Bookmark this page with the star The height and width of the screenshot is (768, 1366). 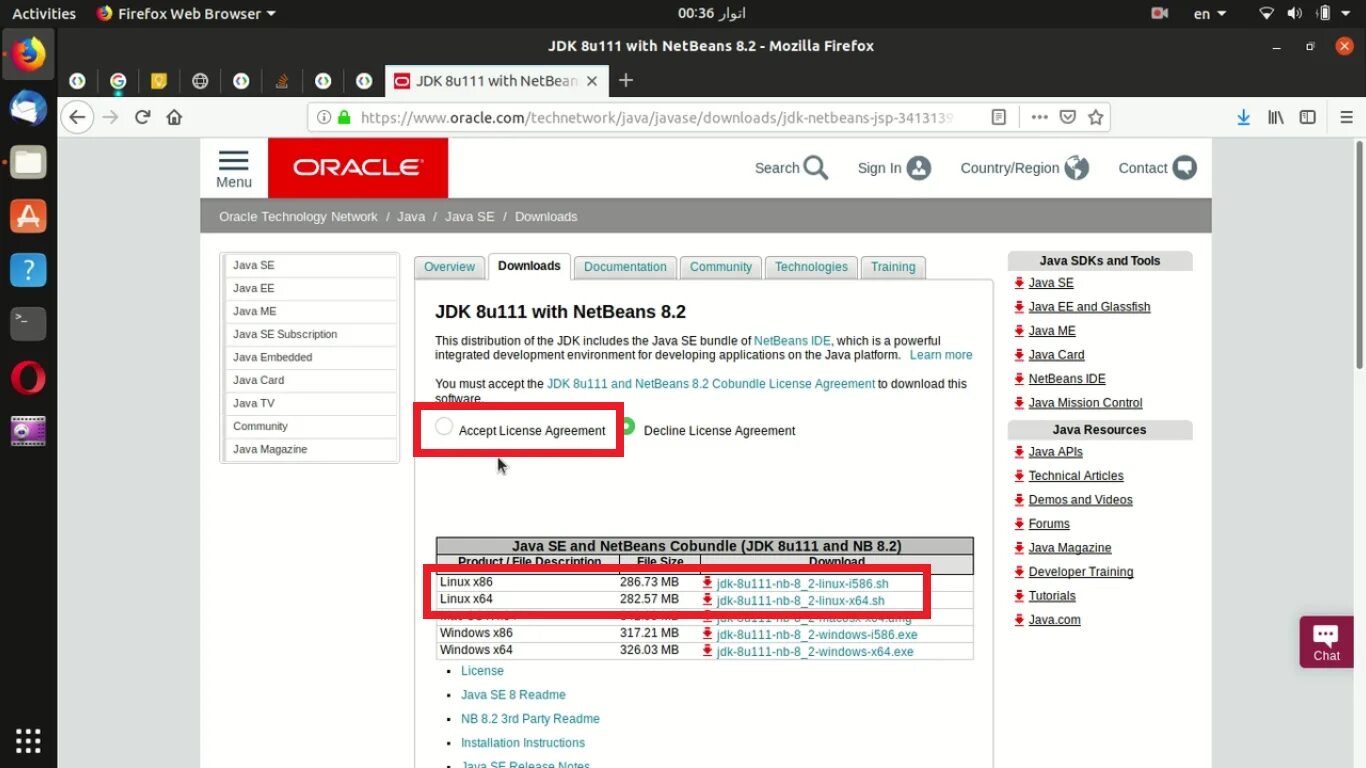(1095, 117)
